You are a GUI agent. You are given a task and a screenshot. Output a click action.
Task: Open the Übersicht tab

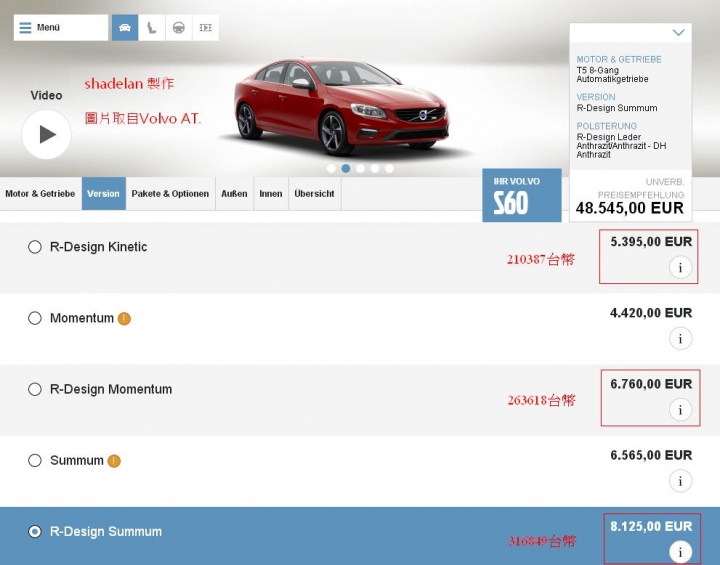coord(315,193)
